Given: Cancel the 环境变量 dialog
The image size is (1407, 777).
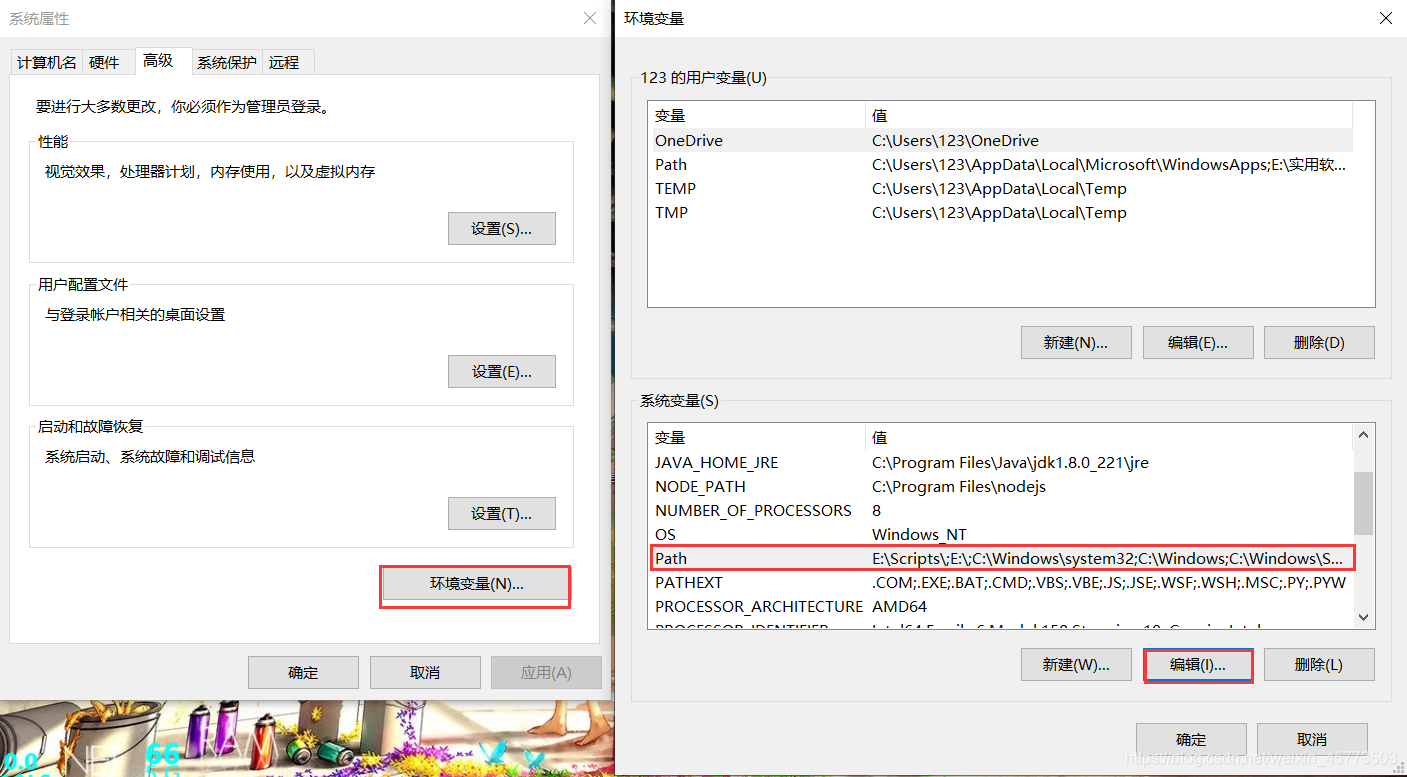Looking at the screenshot, I should (1312, 740).
